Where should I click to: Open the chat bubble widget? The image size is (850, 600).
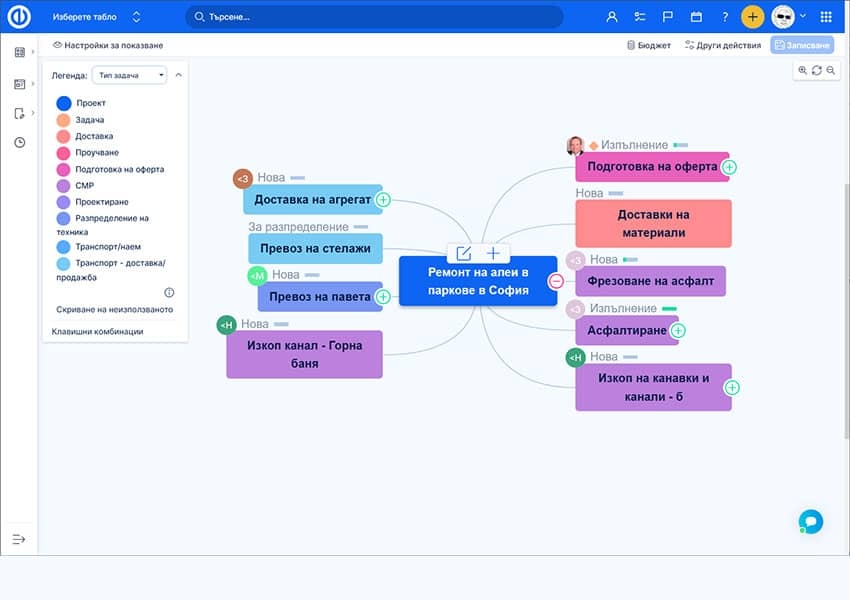(x=811, y=521)
